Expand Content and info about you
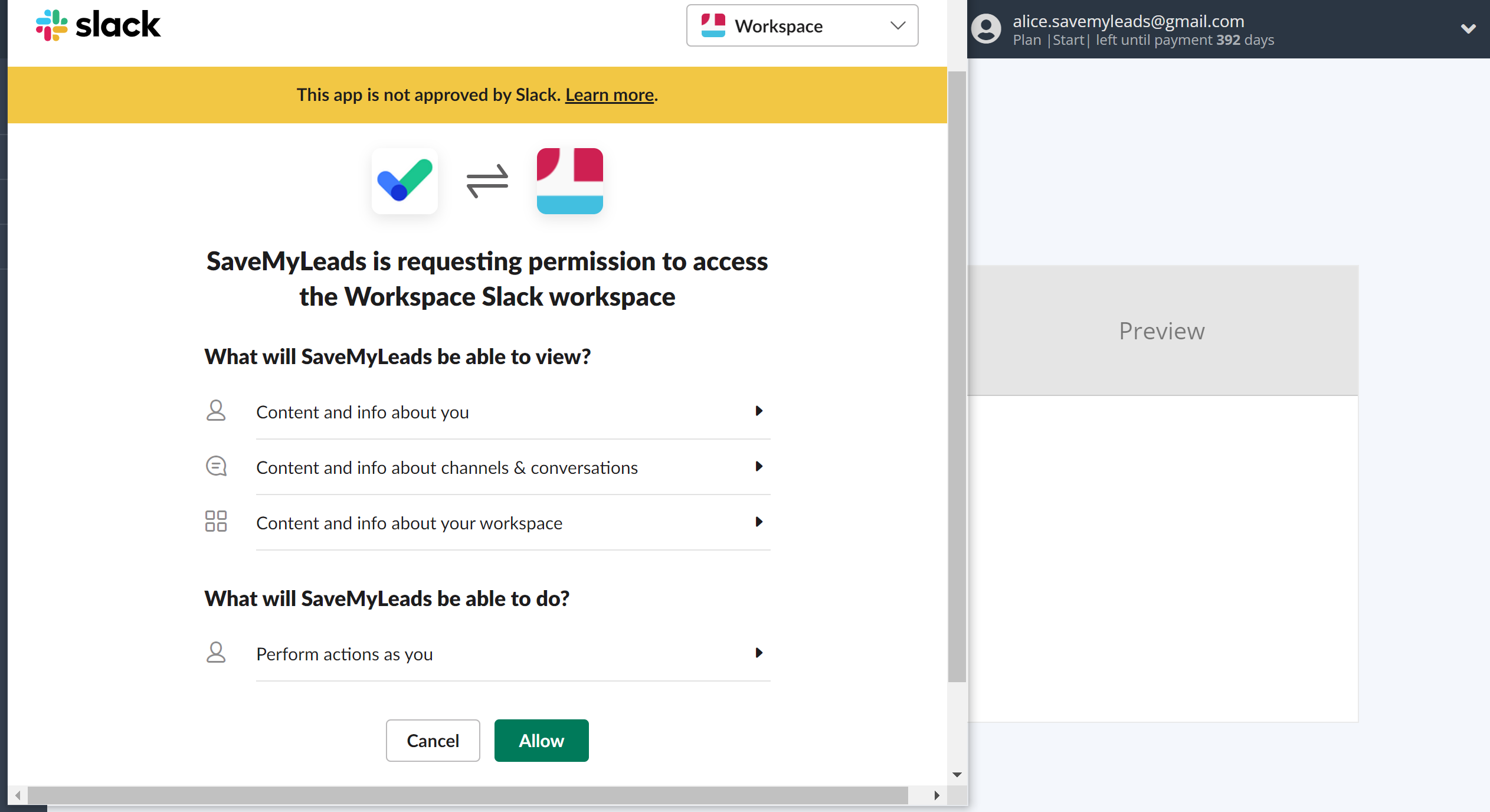The width and height of the screenshot is (1490, 812). tap(513, 412)
